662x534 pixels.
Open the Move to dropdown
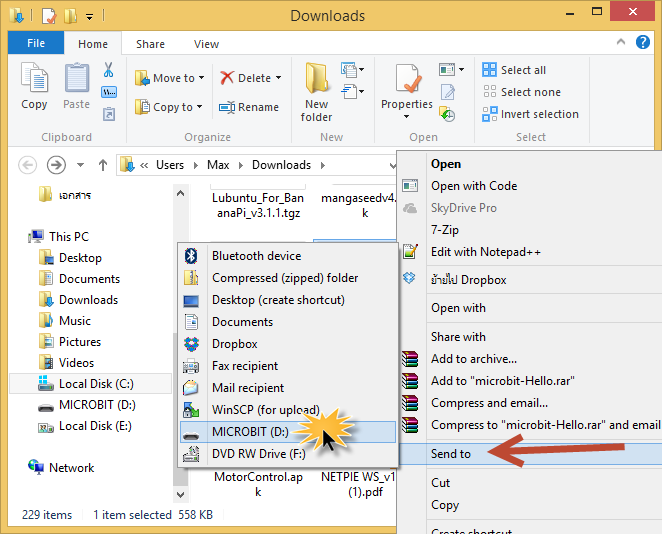[x=170, y=78]
